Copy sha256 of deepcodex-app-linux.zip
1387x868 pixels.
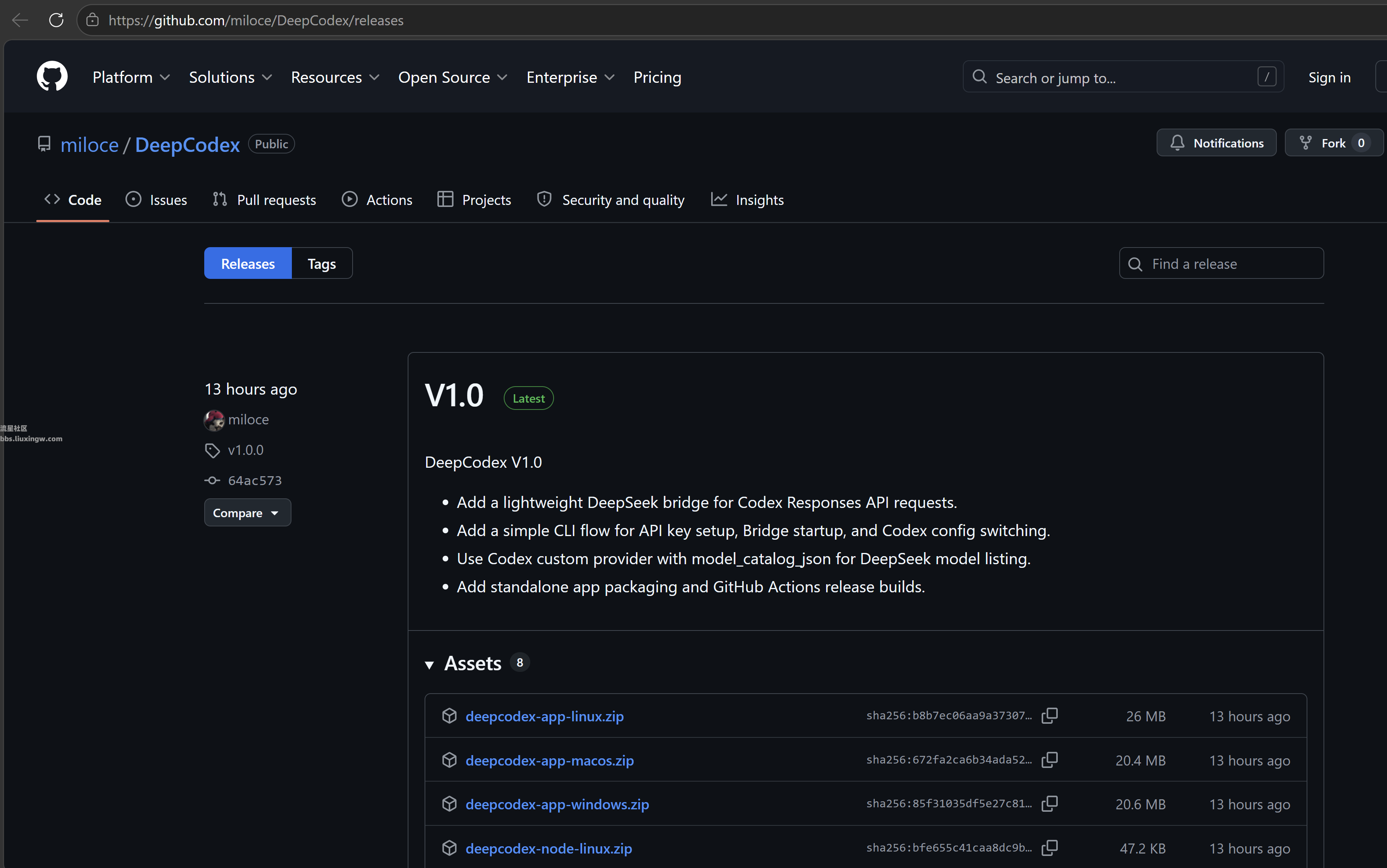click(1050, 716)
